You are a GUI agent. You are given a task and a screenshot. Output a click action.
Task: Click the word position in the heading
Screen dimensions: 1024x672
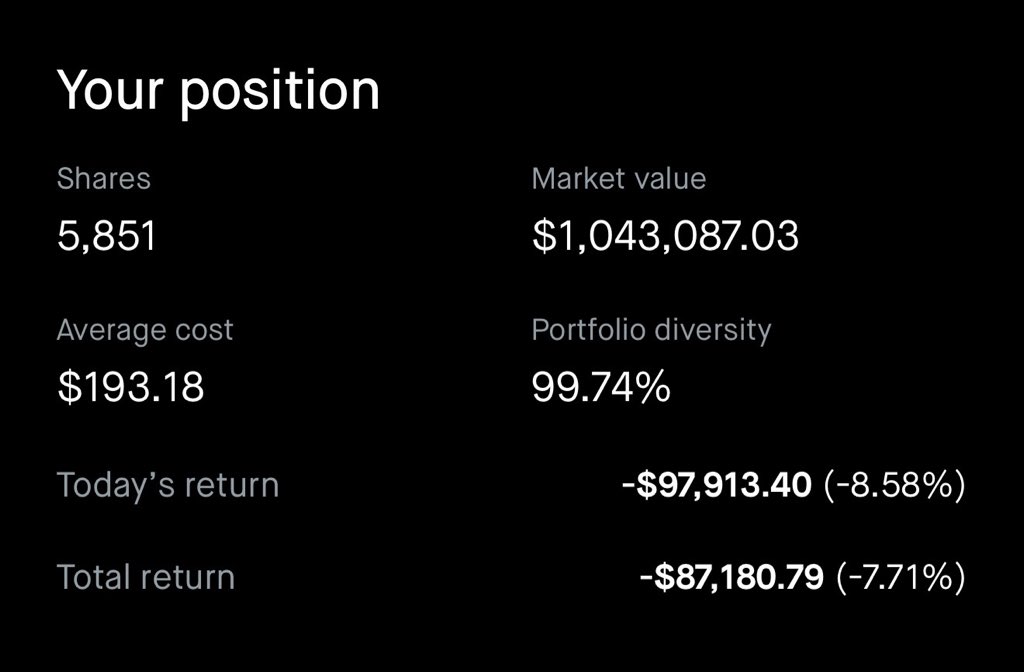(x=280, y=93)
